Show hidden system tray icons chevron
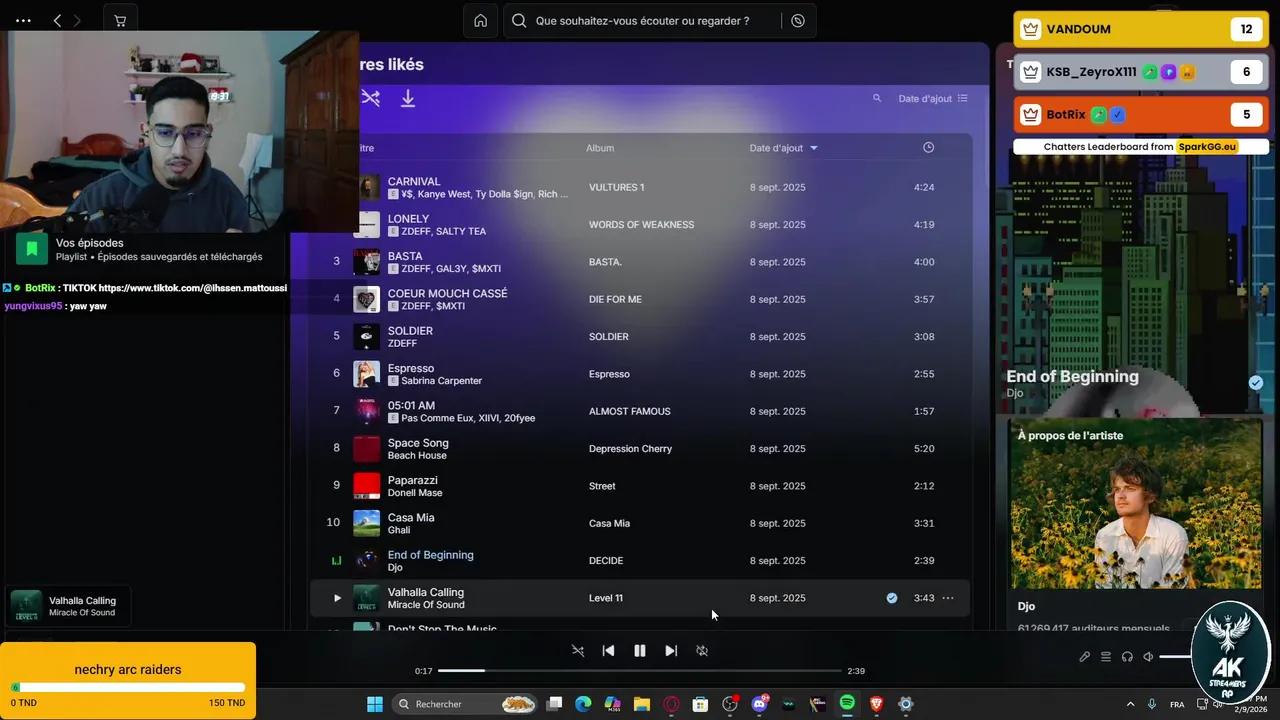 tap(1131, 704)
